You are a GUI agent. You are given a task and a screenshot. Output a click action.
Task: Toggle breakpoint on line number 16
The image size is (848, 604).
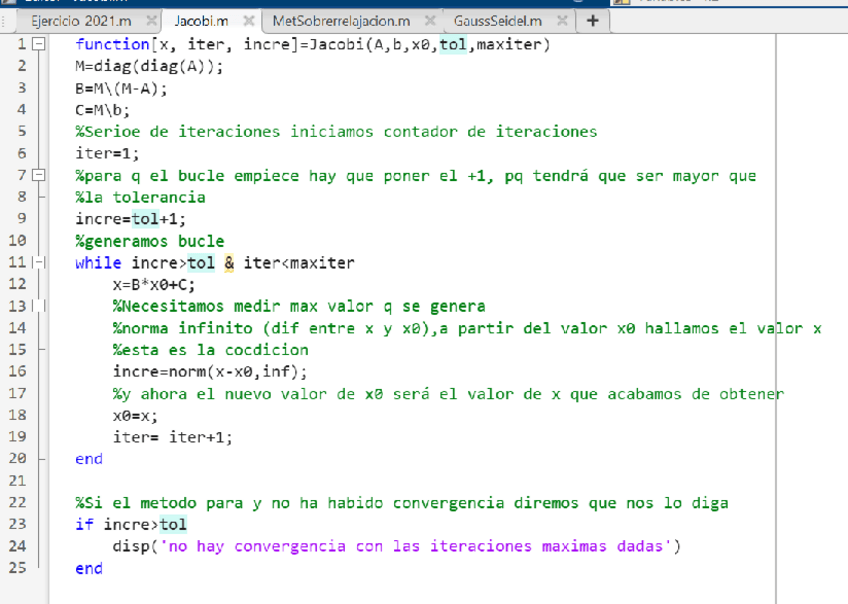(x=19, y=372)
